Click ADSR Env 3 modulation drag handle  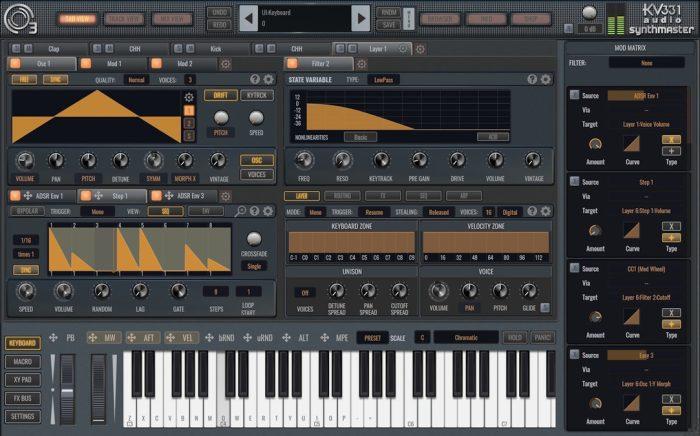169,196
